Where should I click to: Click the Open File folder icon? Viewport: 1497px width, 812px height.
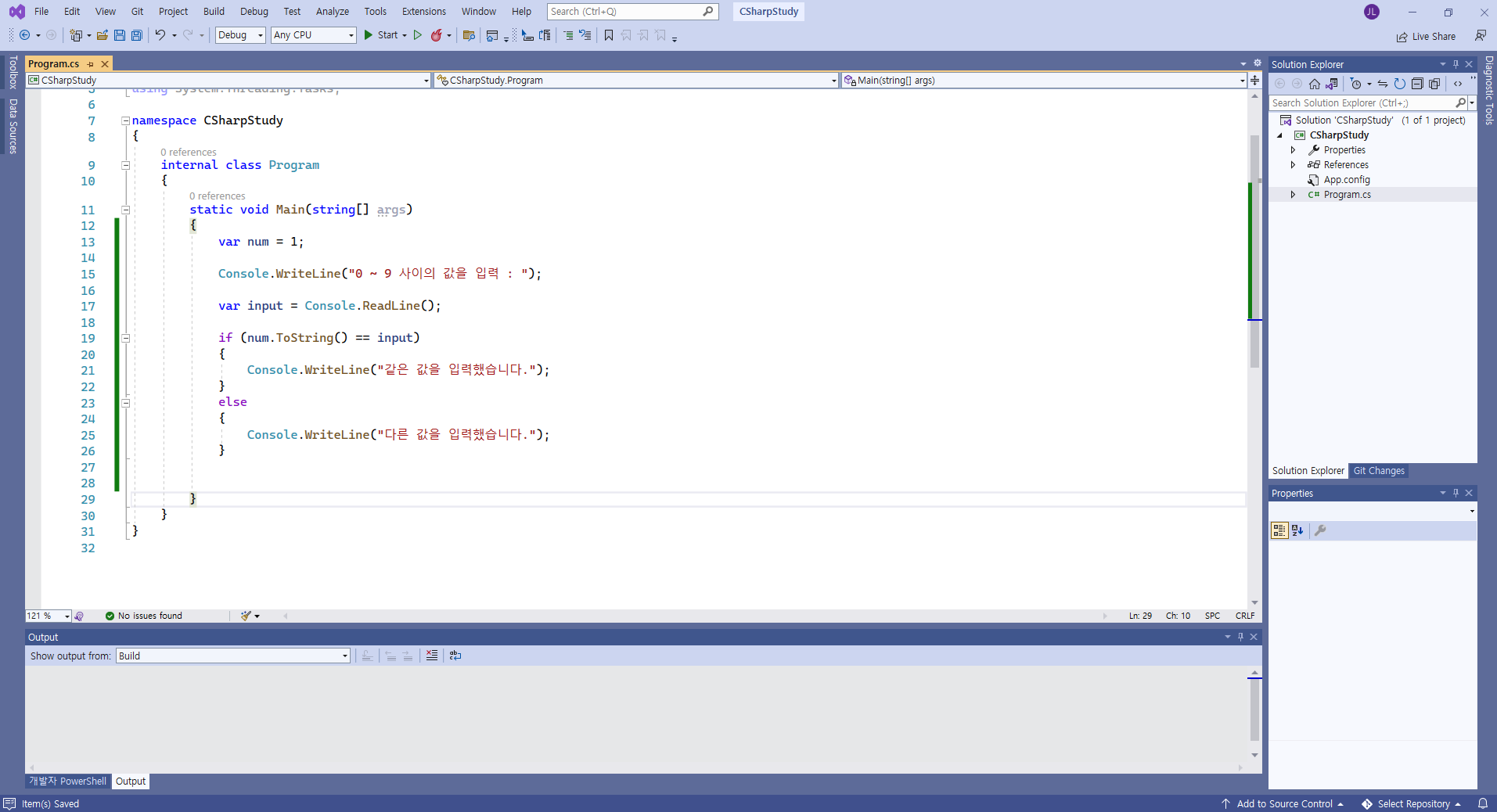103,35
